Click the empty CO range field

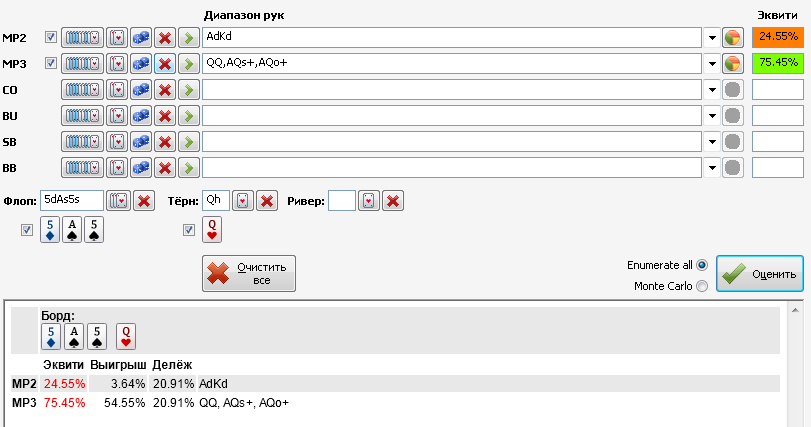pyautogui.click(x=452, y=90)
